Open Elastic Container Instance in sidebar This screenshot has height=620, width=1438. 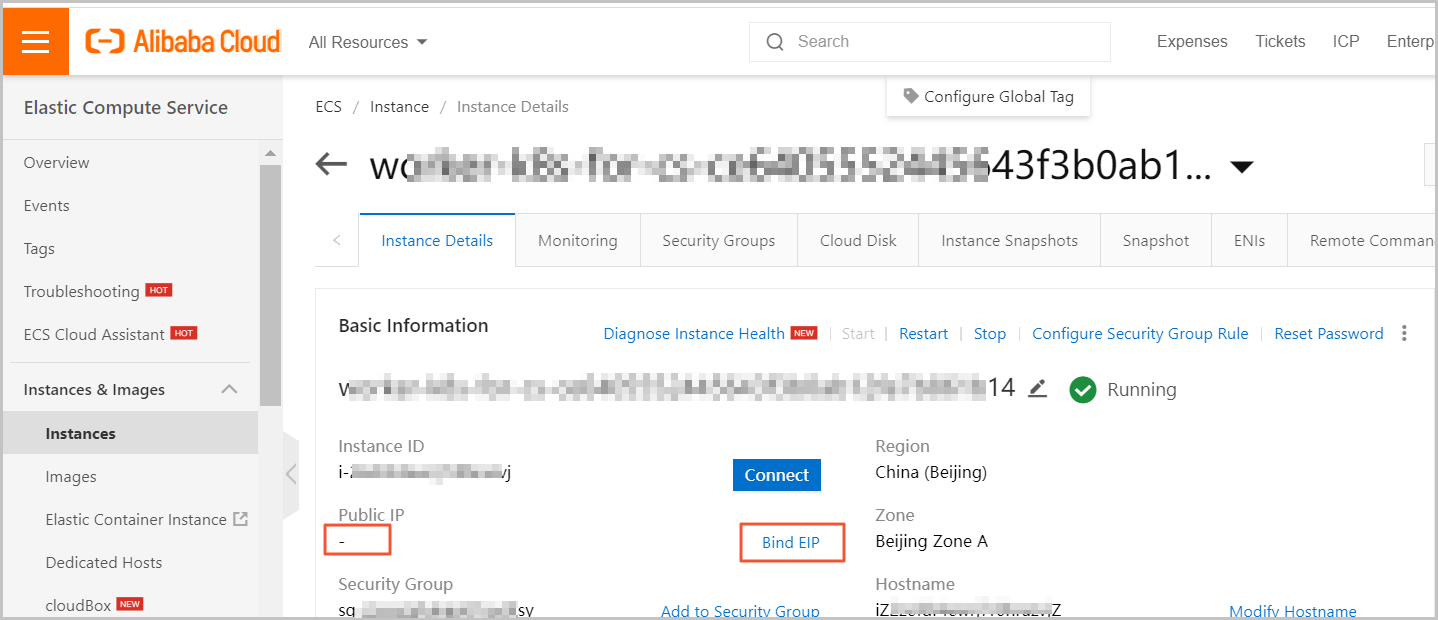[x=136, y=519]
